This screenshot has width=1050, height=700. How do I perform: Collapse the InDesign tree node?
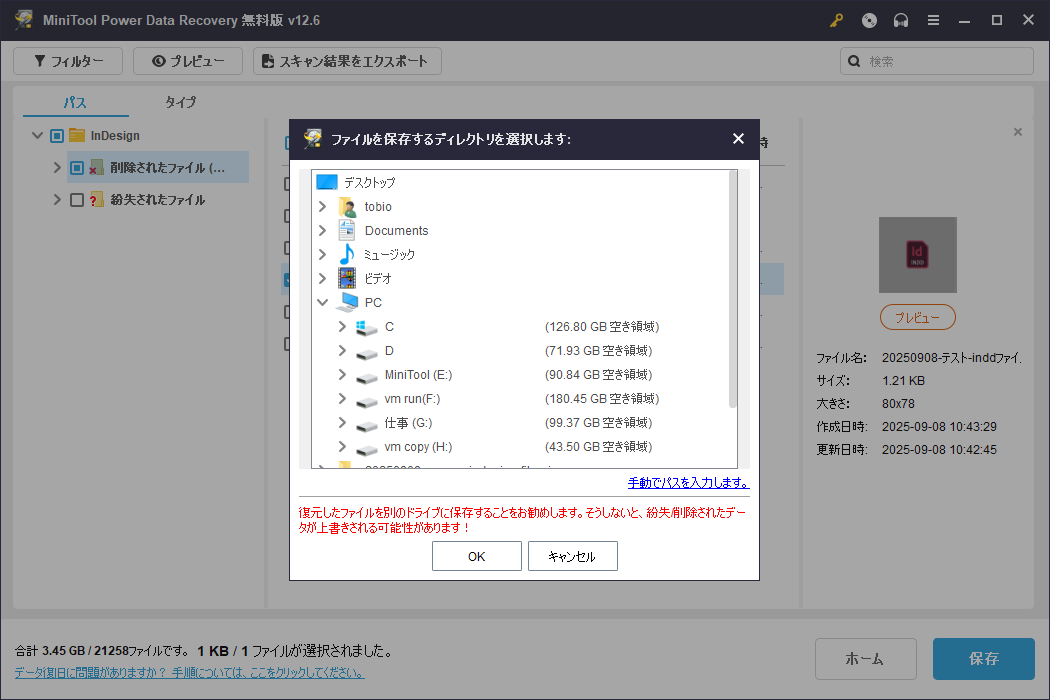(38, 135)
